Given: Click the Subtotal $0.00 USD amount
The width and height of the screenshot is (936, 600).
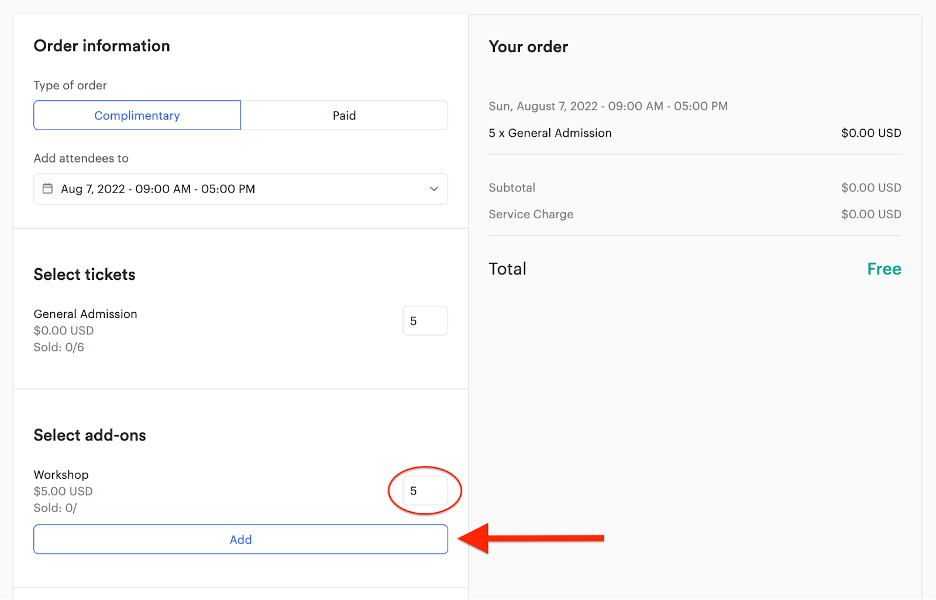Looking at the screenshot, I should [x=871, y=187].
